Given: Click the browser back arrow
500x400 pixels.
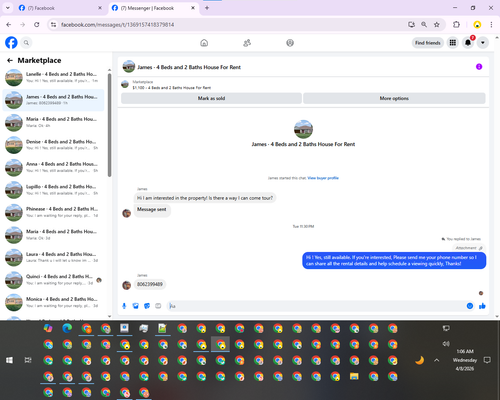Looking at the screenshot, I should point(9,25).
